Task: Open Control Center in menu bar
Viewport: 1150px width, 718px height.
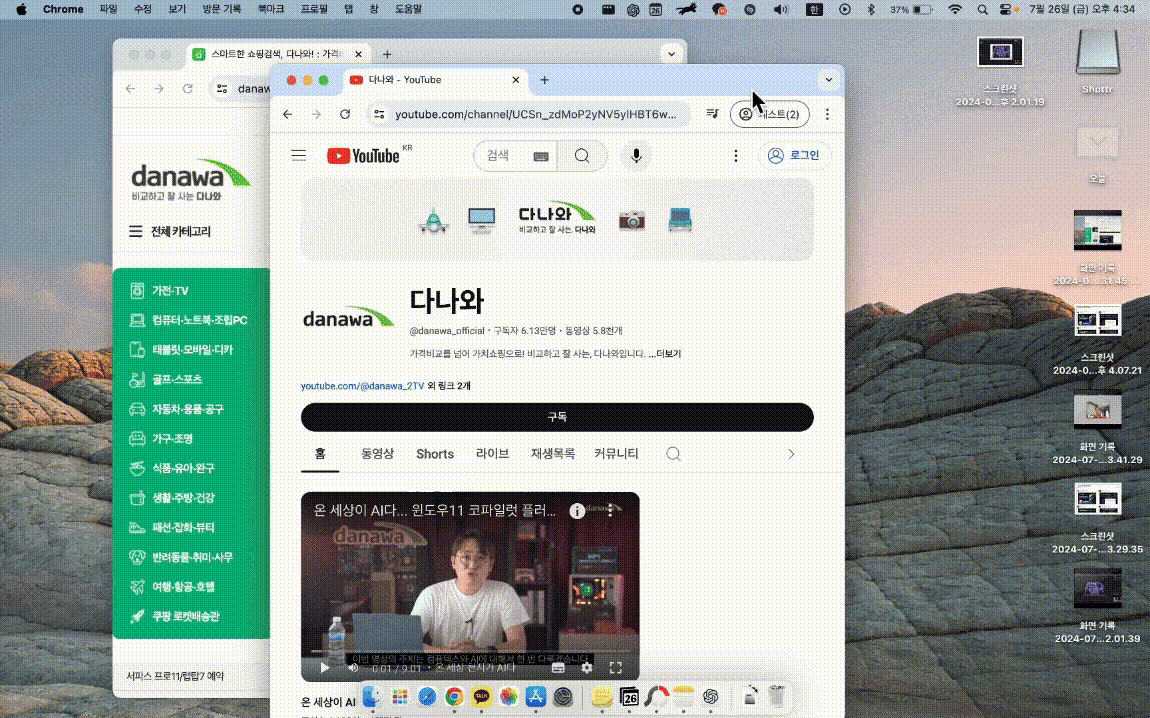Action: (x=1006, y=10)
